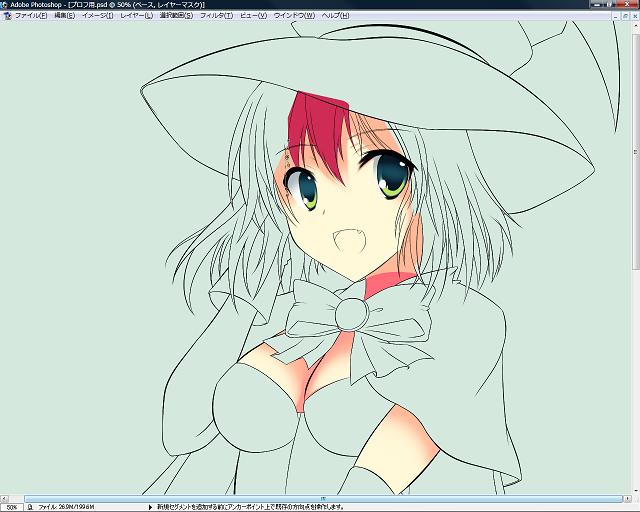Open the ウインドウ(W) menu

(x=294, y=16)
